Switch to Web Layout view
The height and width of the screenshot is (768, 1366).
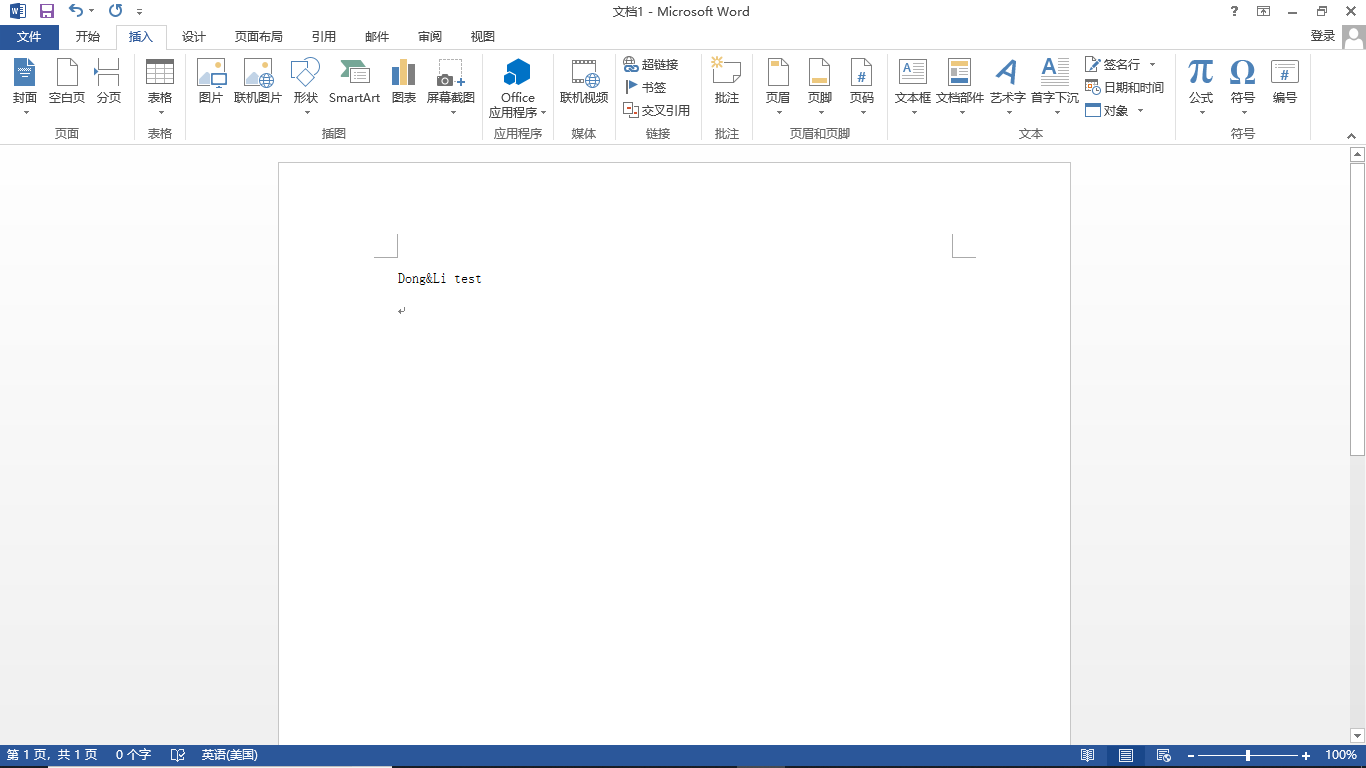tap(1164, 755)
